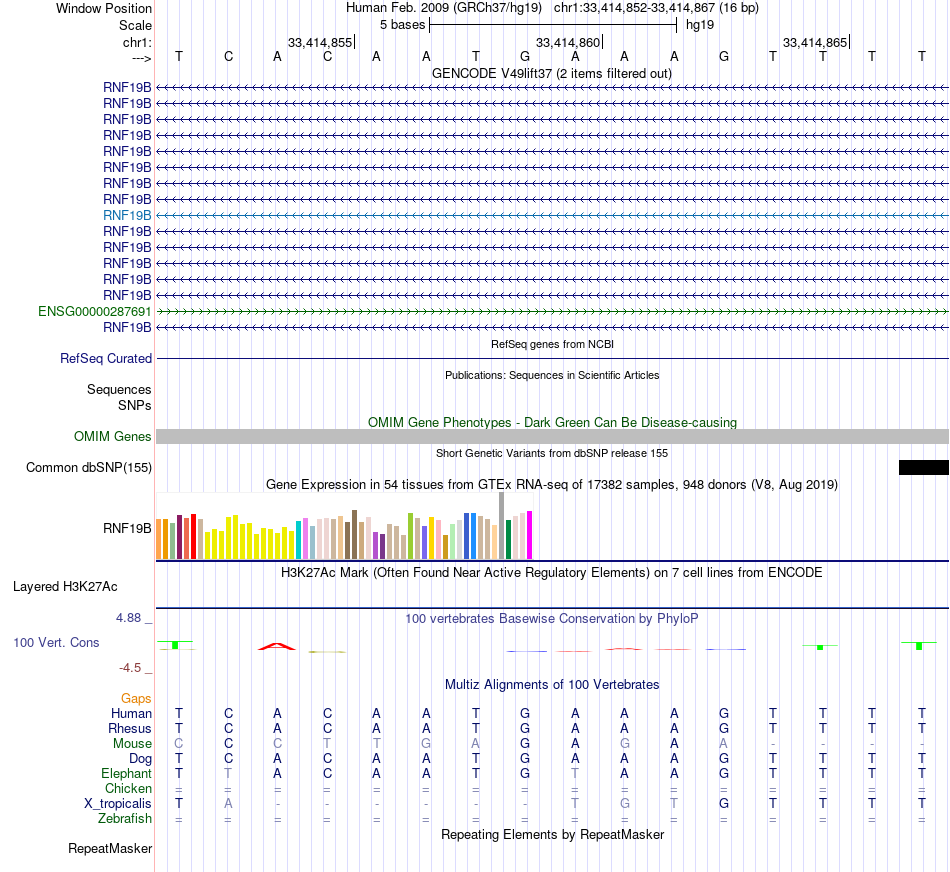Select the Mouse alignment row label
The height and width of the screenshot is (872, 950).
tap(132, 744)
